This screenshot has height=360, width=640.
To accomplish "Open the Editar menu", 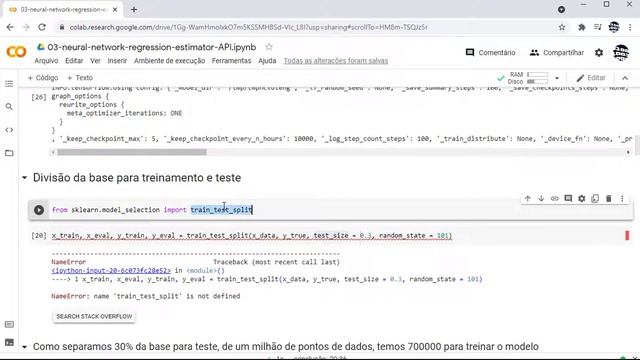I will 74,61.
